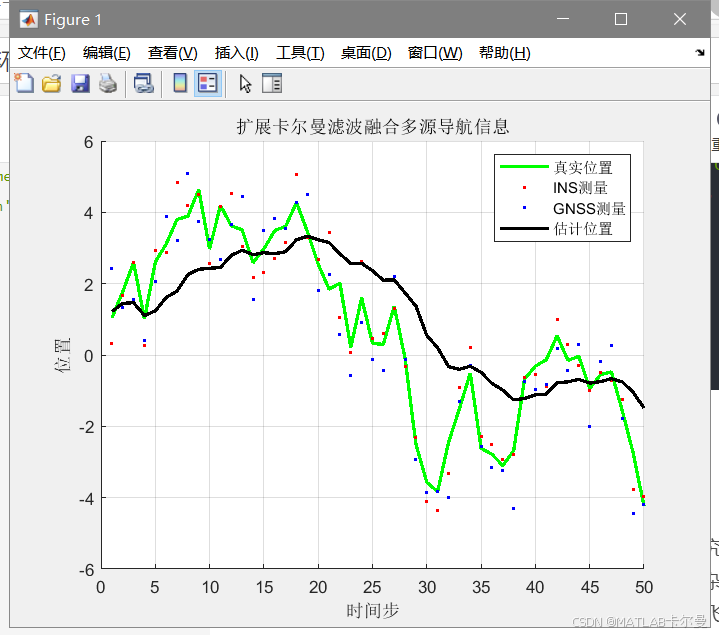Viewport: 719px width, 635px height.
Task: Open the 工具(T) menu
Action: (x=300, y=53)
